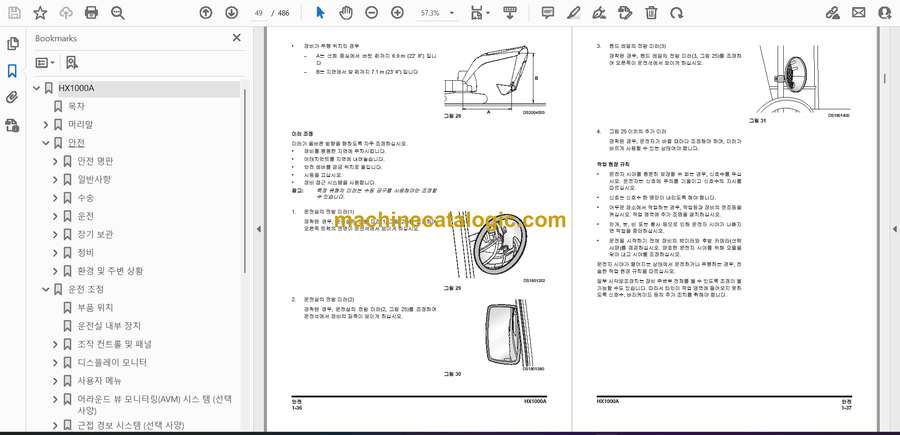Open the security lock panel icon
This screenshot has width=900, height=435.
tap(12, 125)
